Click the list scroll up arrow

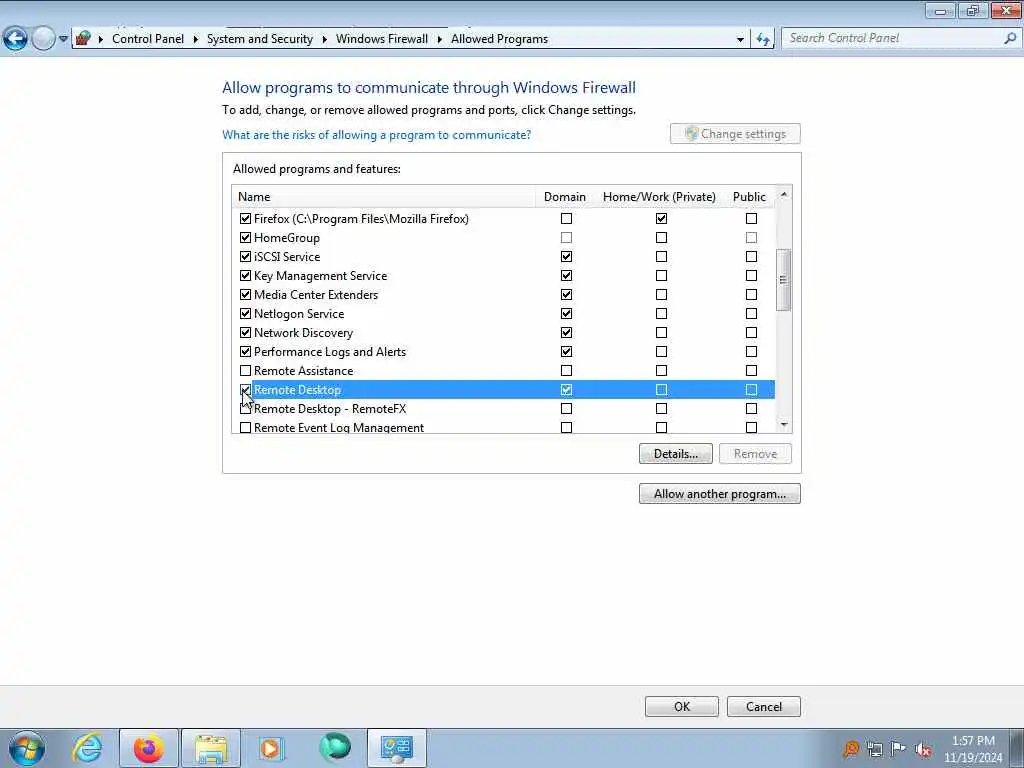[784, 195]
